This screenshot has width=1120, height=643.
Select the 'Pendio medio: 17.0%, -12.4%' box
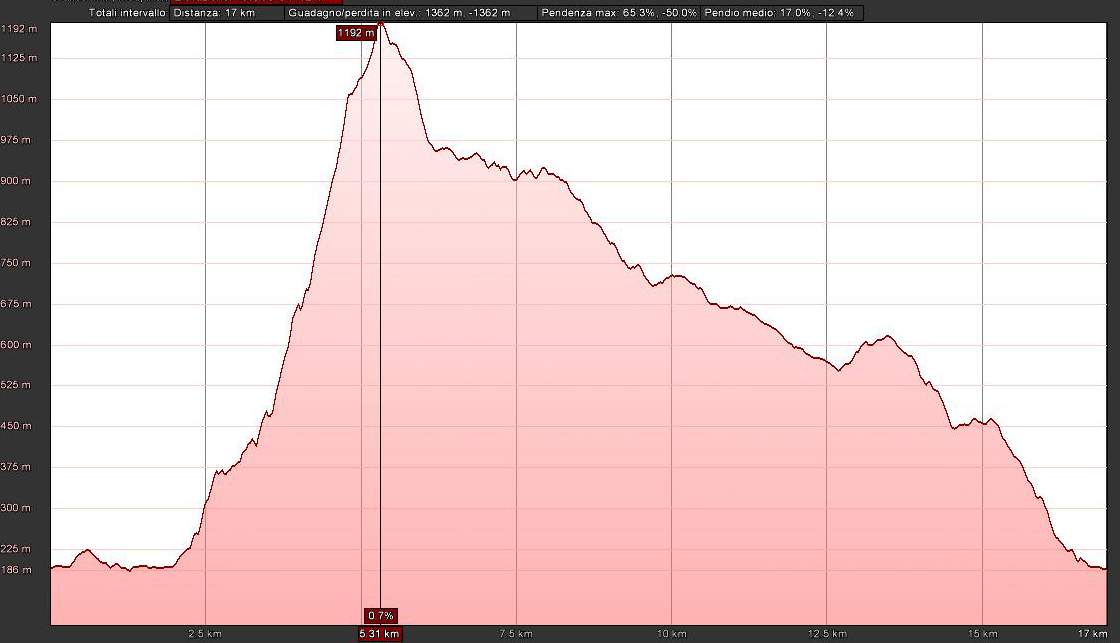[x=782, y=13]
